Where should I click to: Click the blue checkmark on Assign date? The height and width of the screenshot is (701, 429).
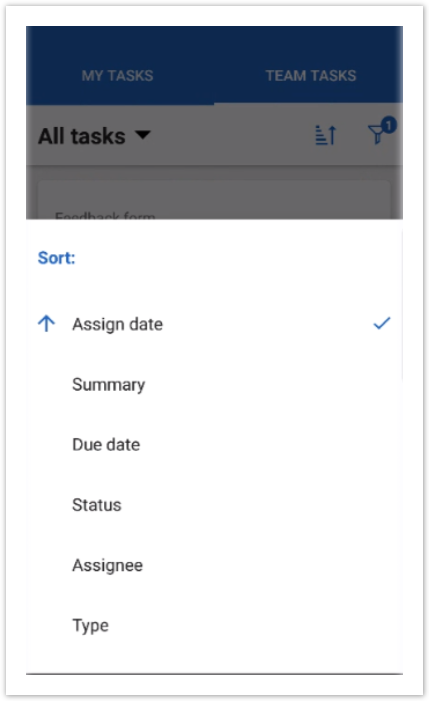point(382,323)
